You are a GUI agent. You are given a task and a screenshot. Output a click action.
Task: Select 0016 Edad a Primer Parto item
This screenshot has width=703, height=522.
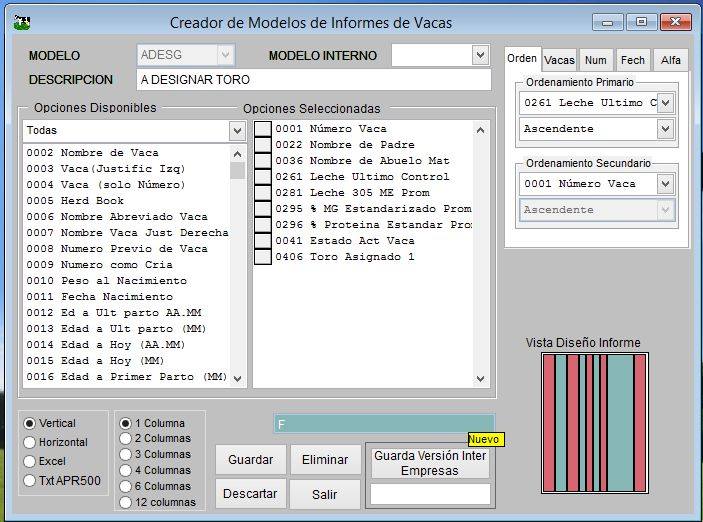(127, 377)
